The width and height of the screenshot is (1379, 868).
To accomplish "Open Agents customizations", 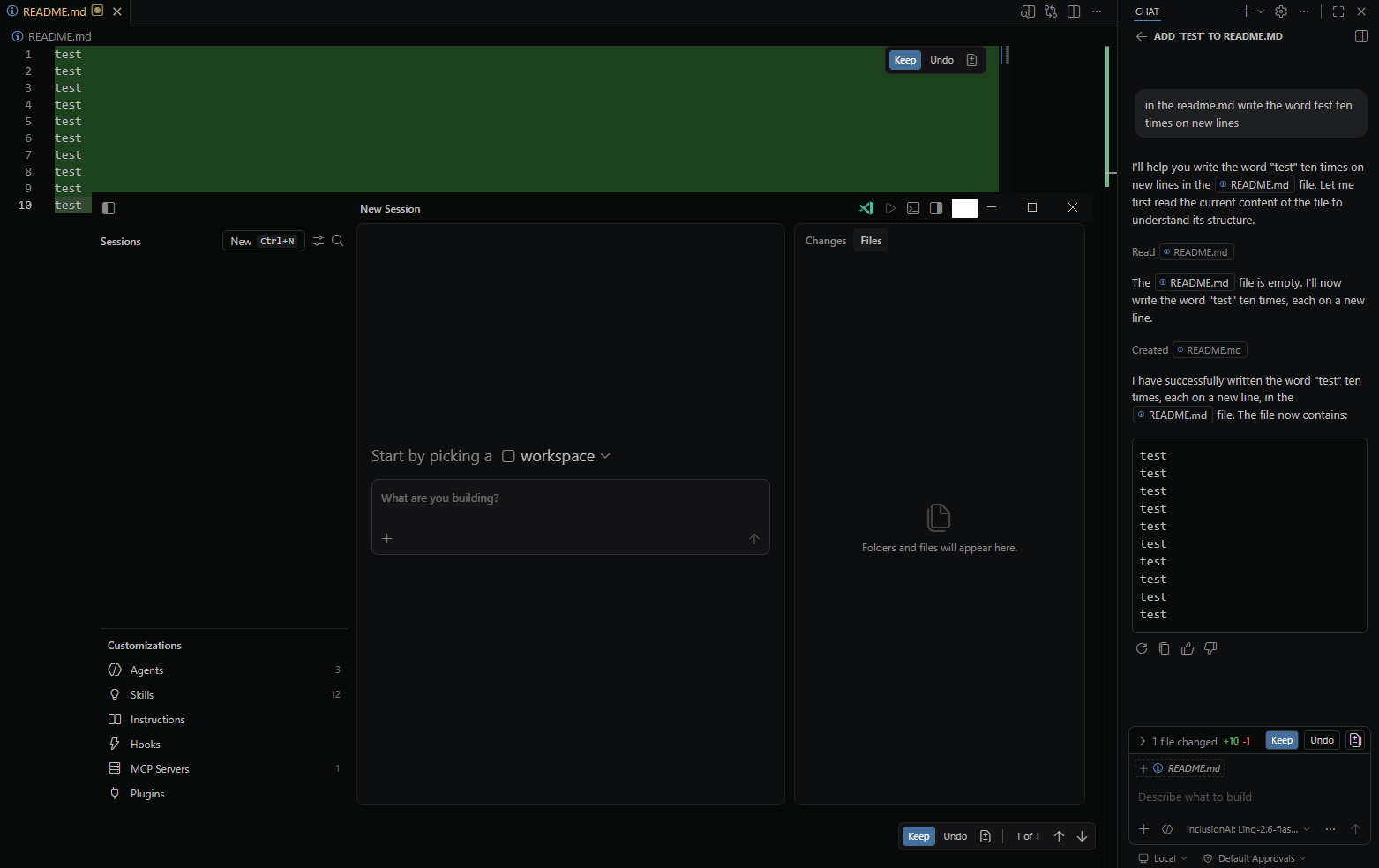I will tap(224, 670).
